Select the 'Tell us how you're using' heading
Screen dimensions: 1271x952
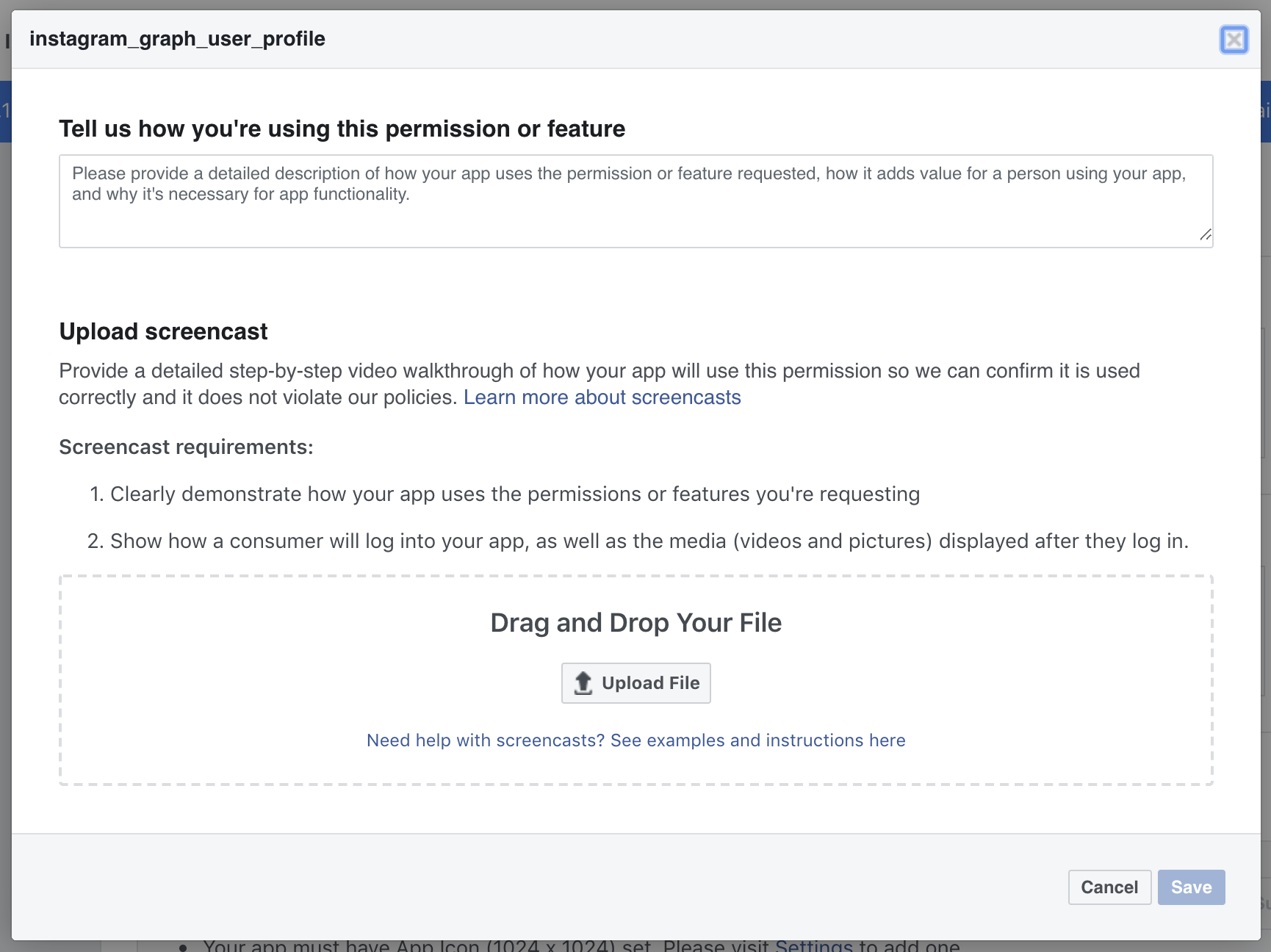342,129
